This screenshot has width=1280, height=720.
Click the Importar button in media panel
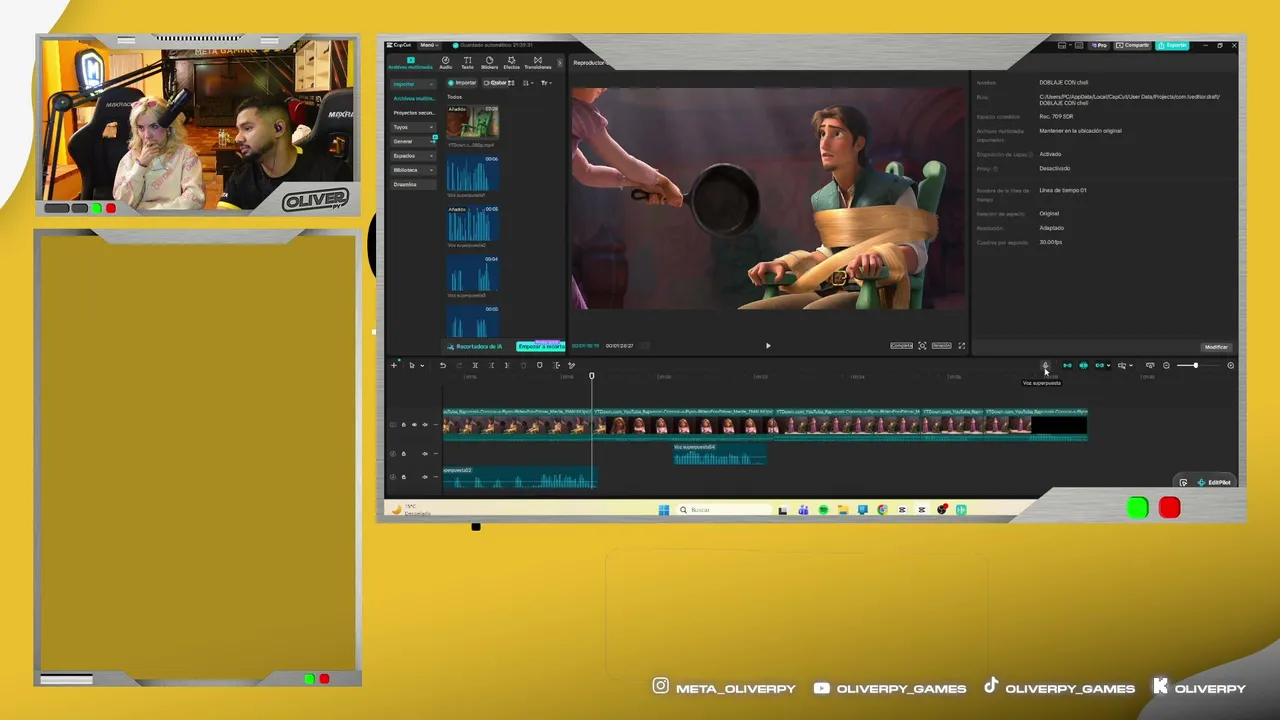[462, 83]
